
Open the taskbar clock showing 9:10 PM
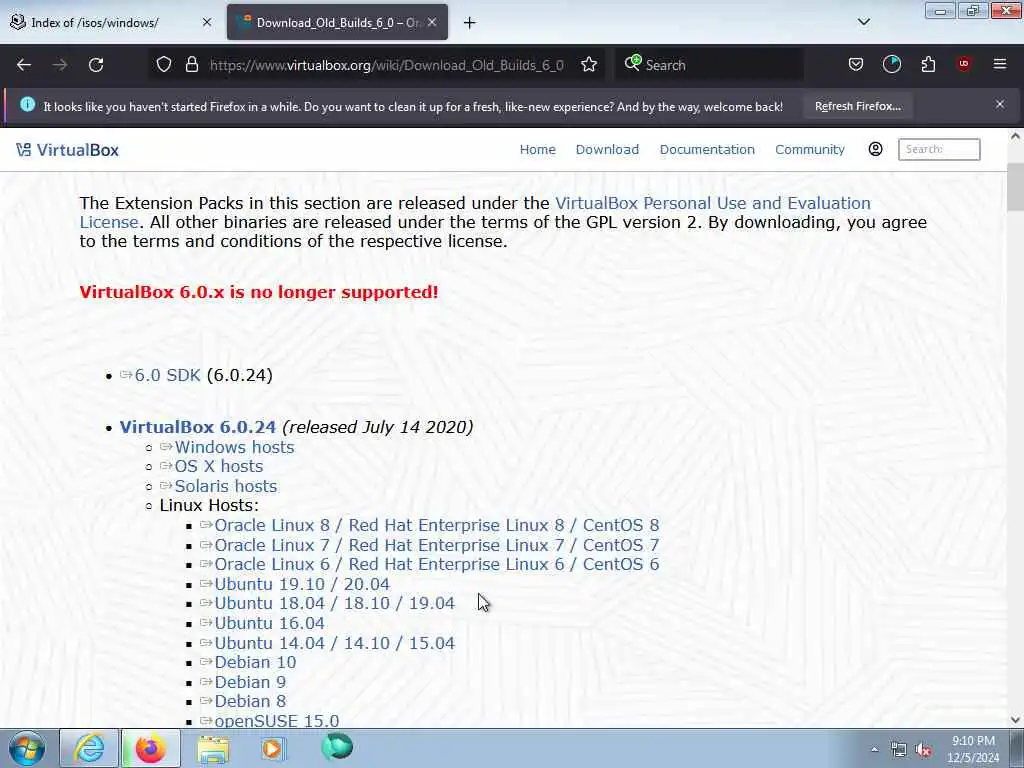coord(973,749)
